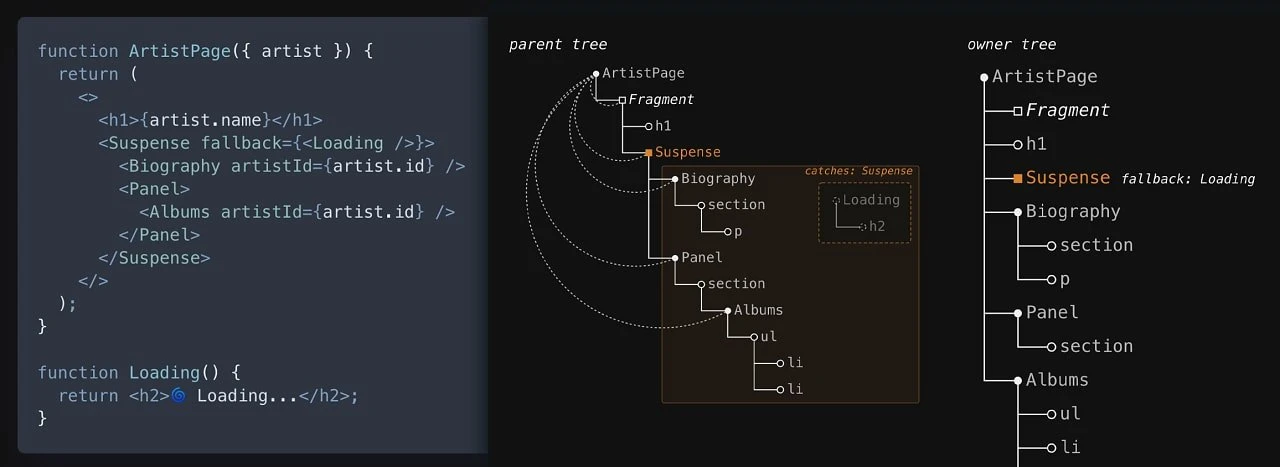Viewport: 1280px width, 467px height.
Task: Click the orange square marker beside Suspense in owner tree
Action: 1018,178
